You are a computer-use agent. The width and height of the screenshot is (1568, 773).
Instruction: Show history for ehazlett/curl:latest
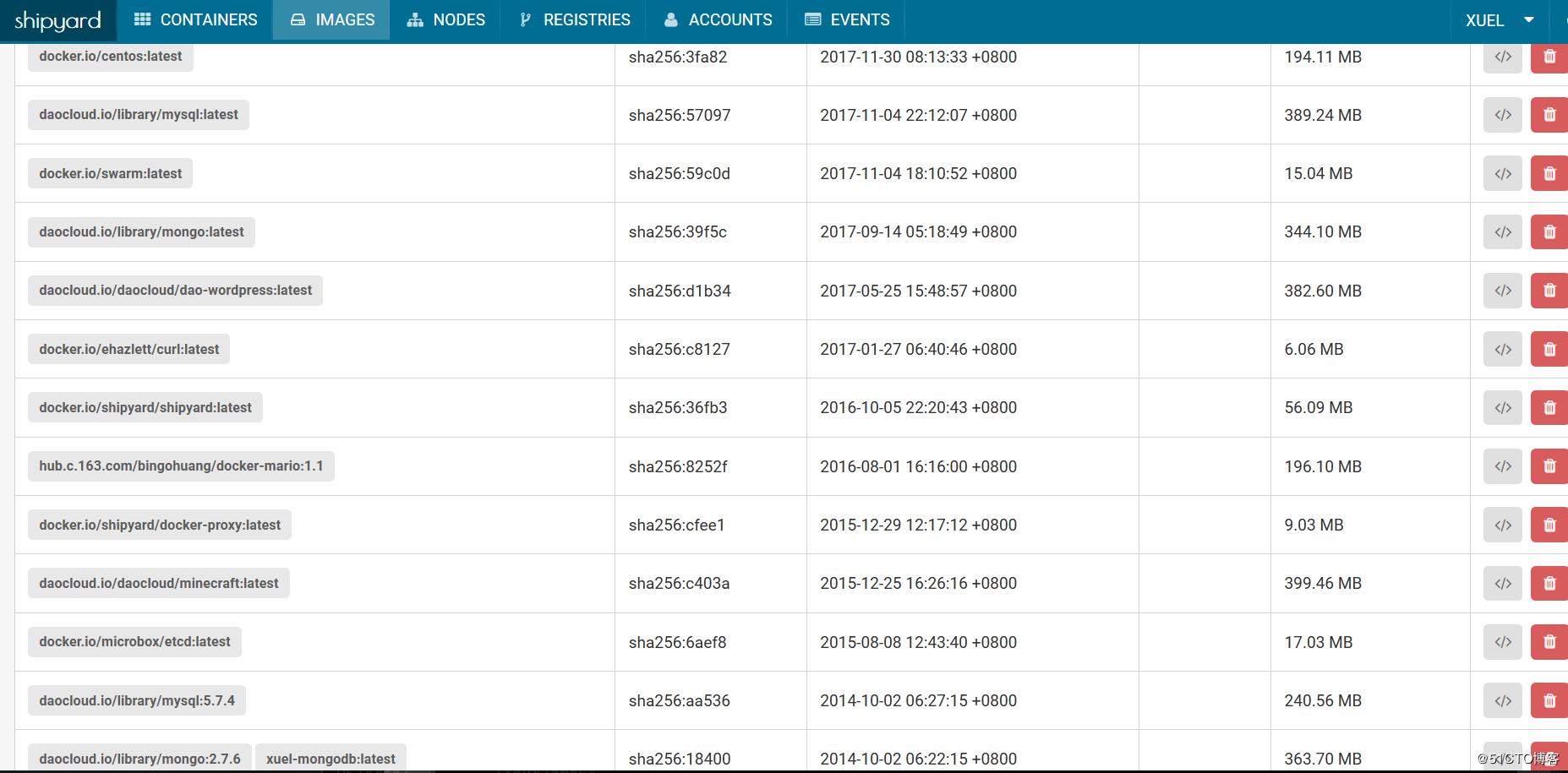click(1503, 349)
